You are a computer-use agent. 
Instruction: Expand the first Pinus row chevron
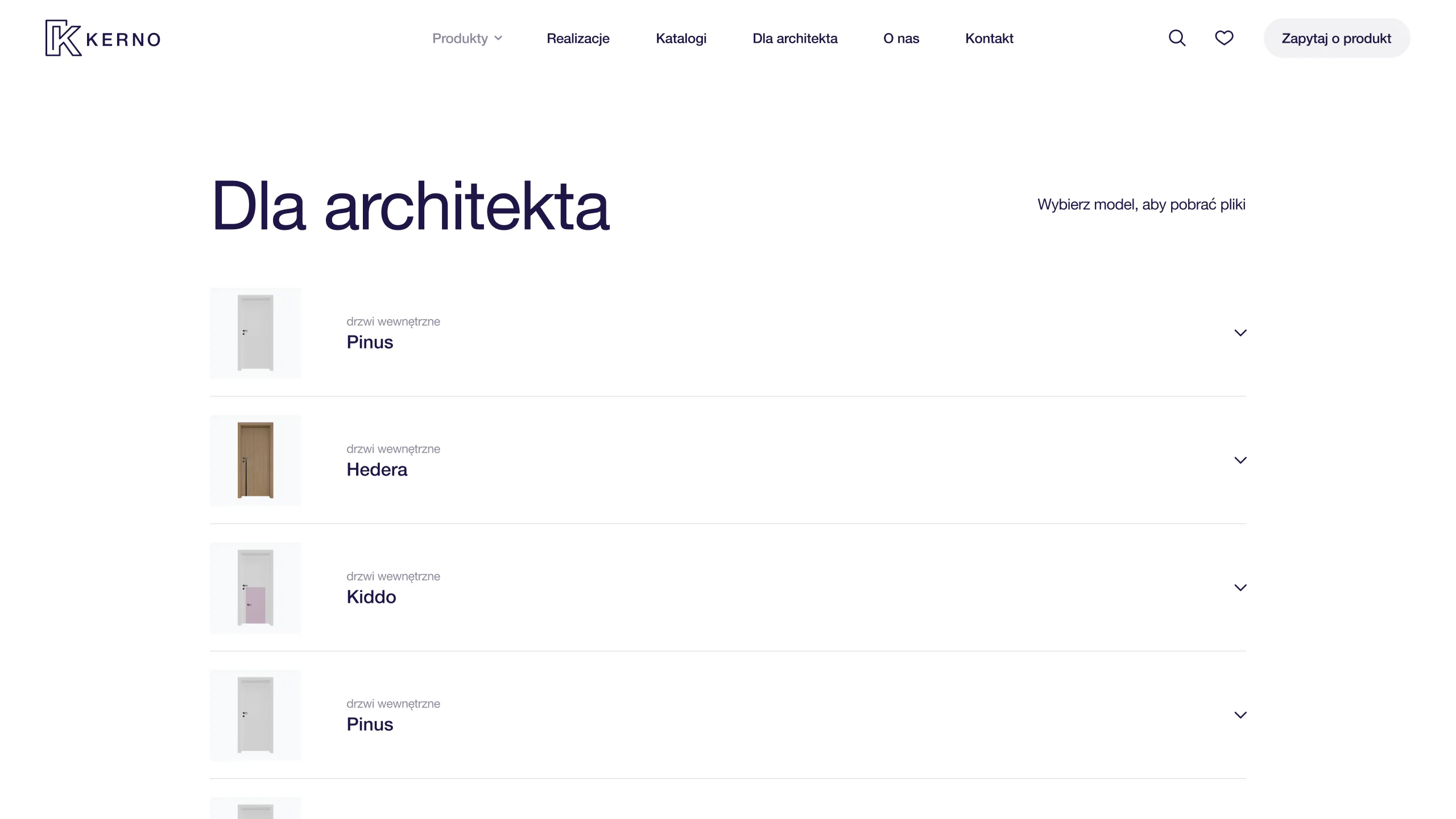(1240, 333)
